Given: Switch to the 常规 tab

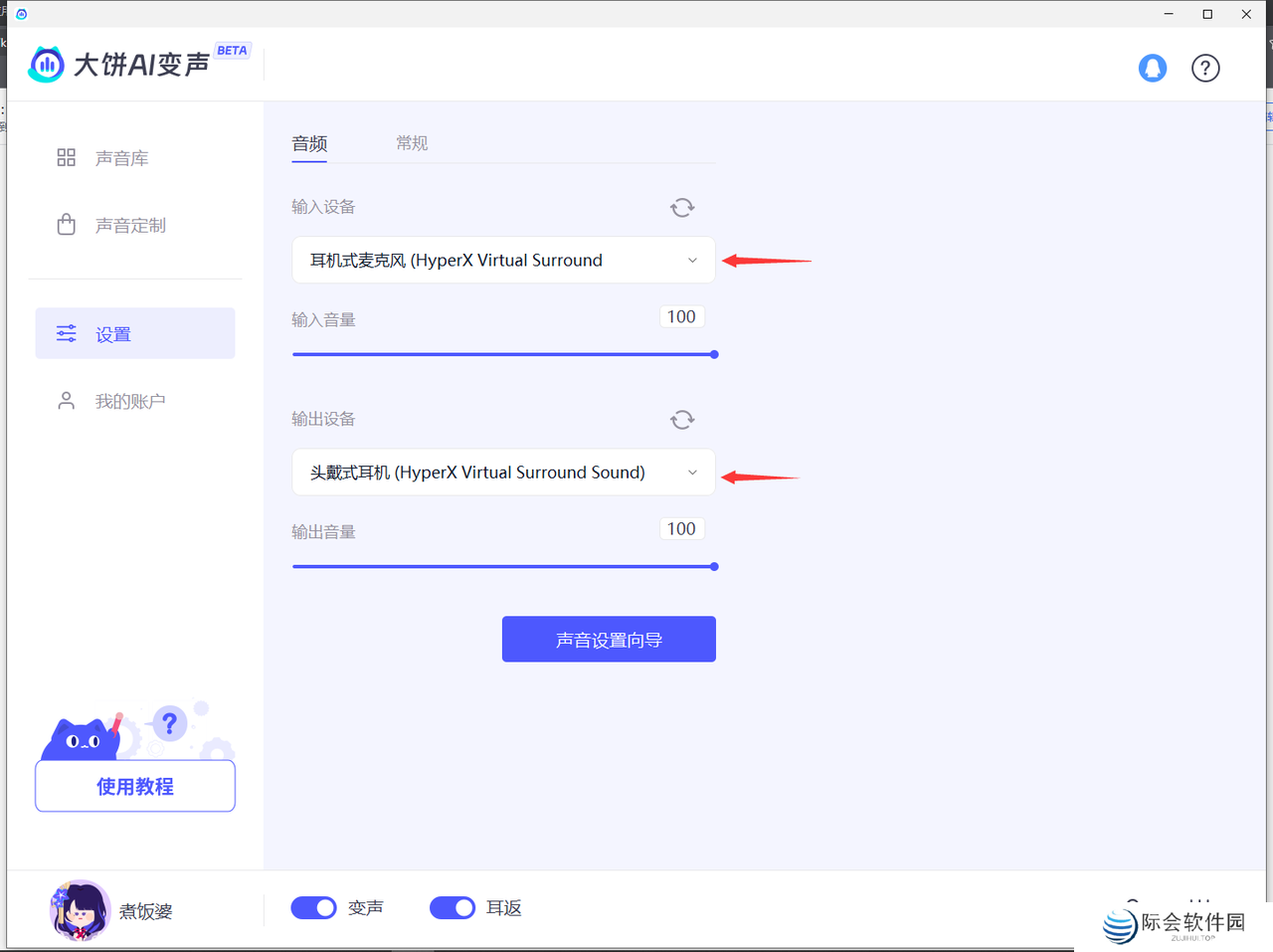Looking at the screenshot, I should 412,143.
